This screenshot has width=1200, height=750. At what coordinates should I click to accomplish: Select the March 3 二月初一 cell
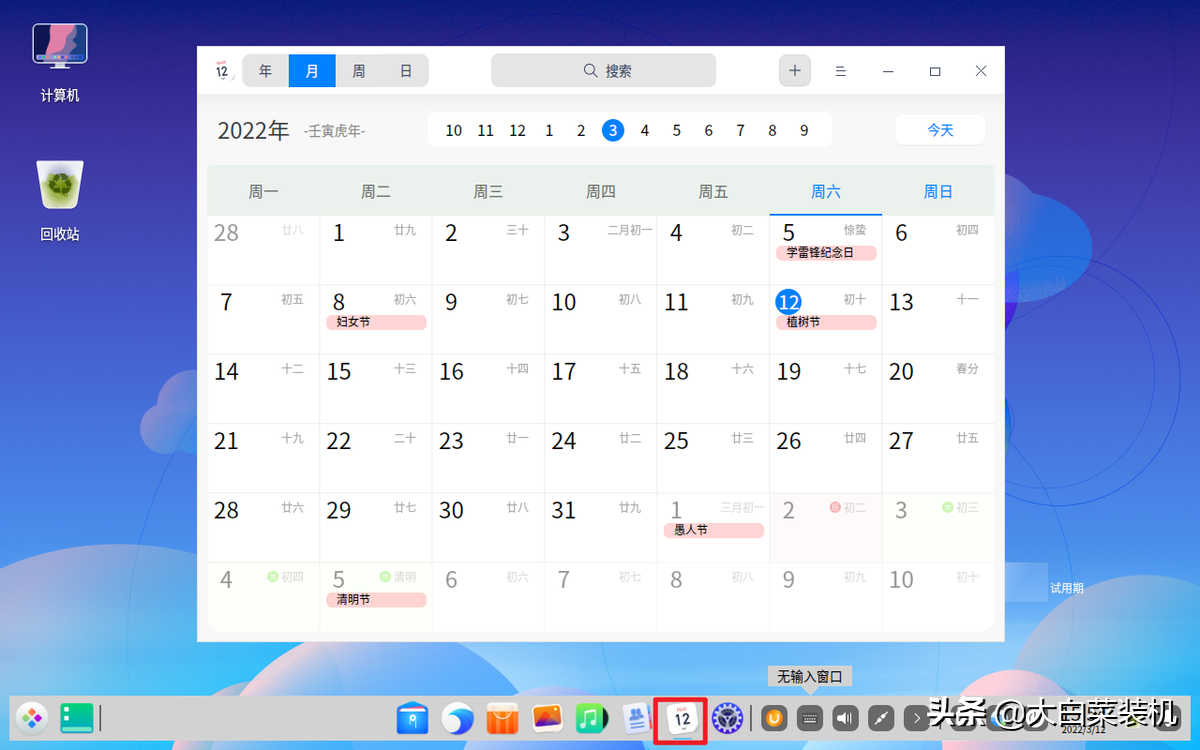(x=601, y=250)
